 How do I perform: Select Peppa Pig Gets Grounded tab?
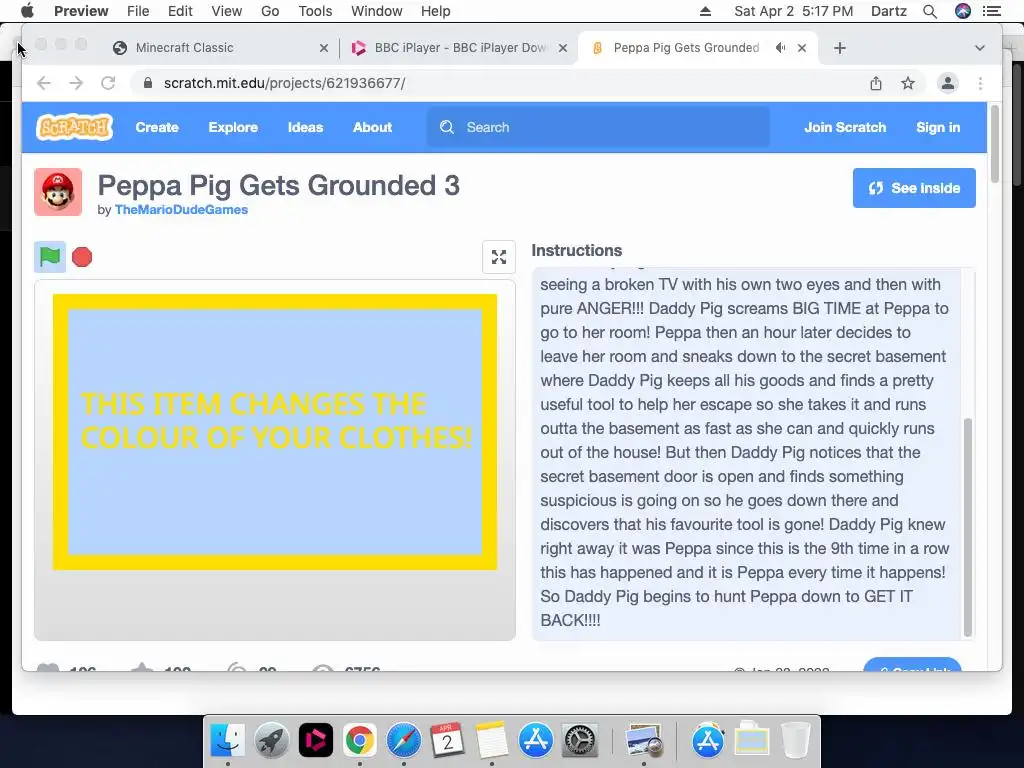pyautogui.click(x=686, y=48)
